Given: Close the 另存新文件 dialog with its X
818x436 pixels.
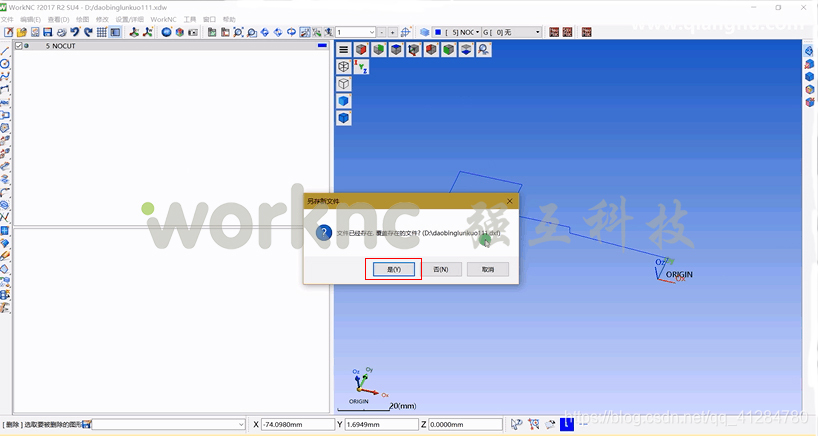Looking at the screenshot, I should pyautogui.click(x=510, y=201).
